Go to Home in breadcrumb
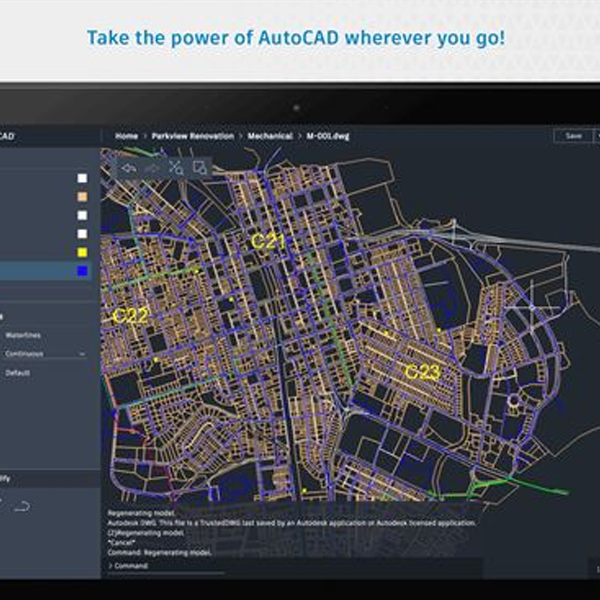Viewport: 600px width, 600px height. pyautogui.click(x=126, y=135)
